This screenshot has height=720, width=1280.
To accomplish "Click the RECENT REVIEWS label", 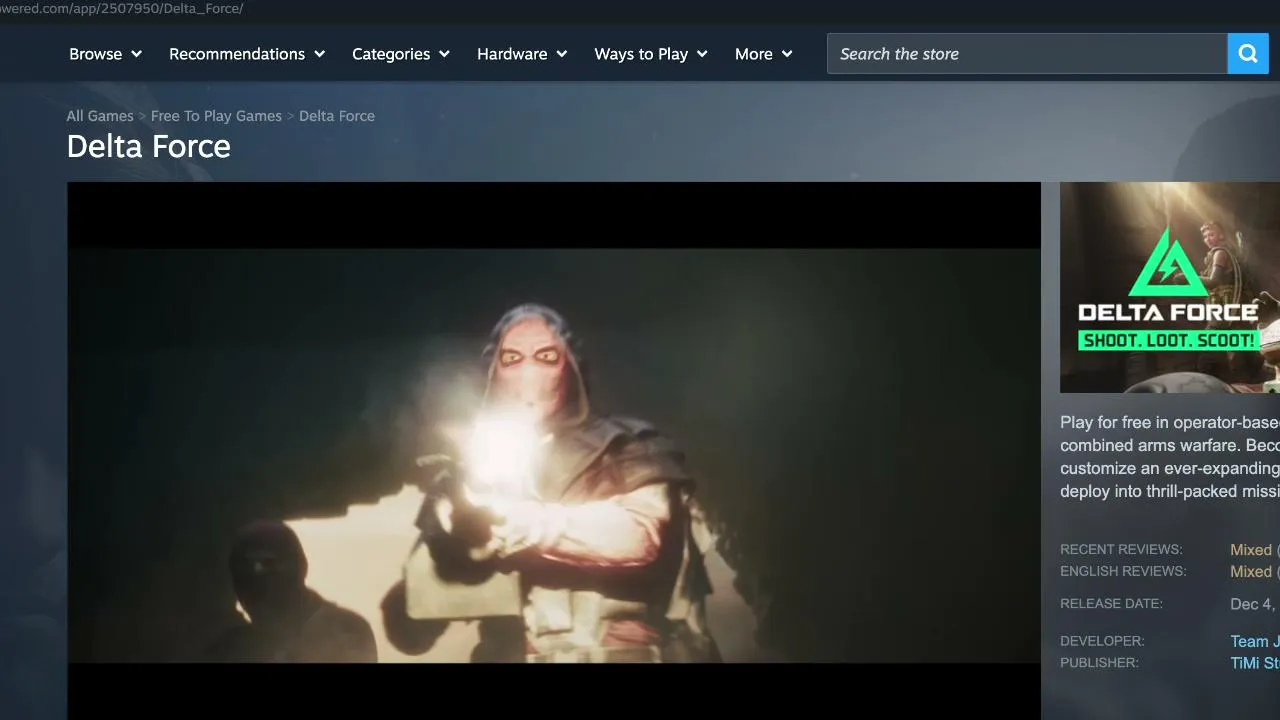I will click(x=1121, y=550).
